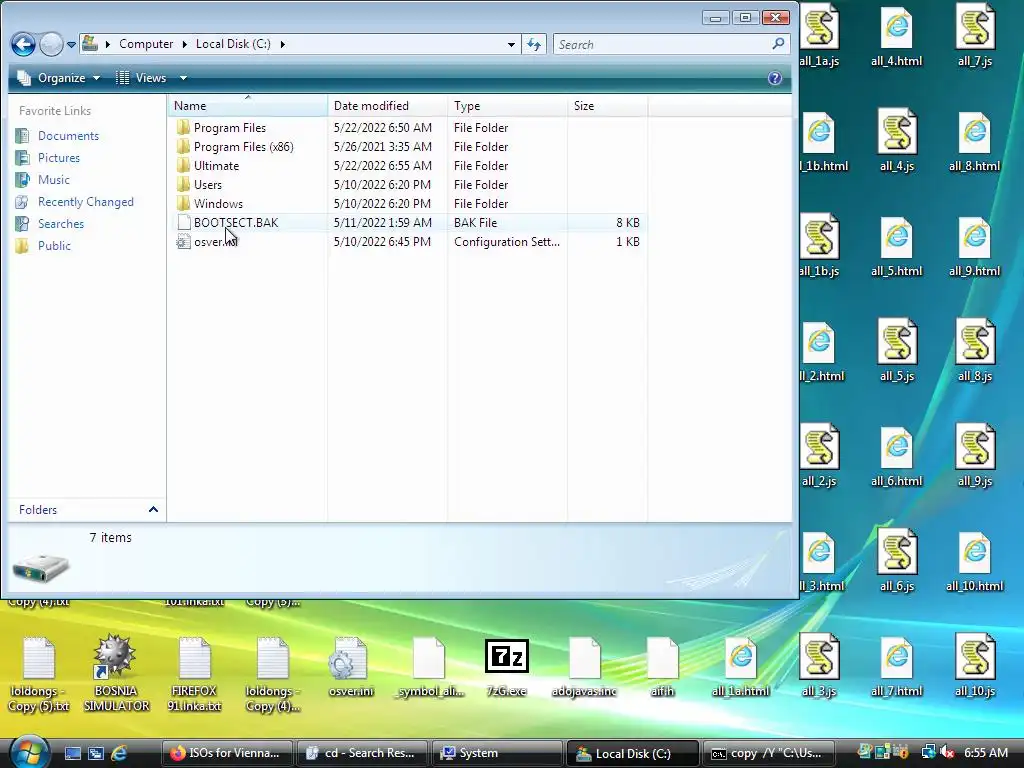Open Music favorite link
This screenshot has width=1024, height=768.
point(53,180)
